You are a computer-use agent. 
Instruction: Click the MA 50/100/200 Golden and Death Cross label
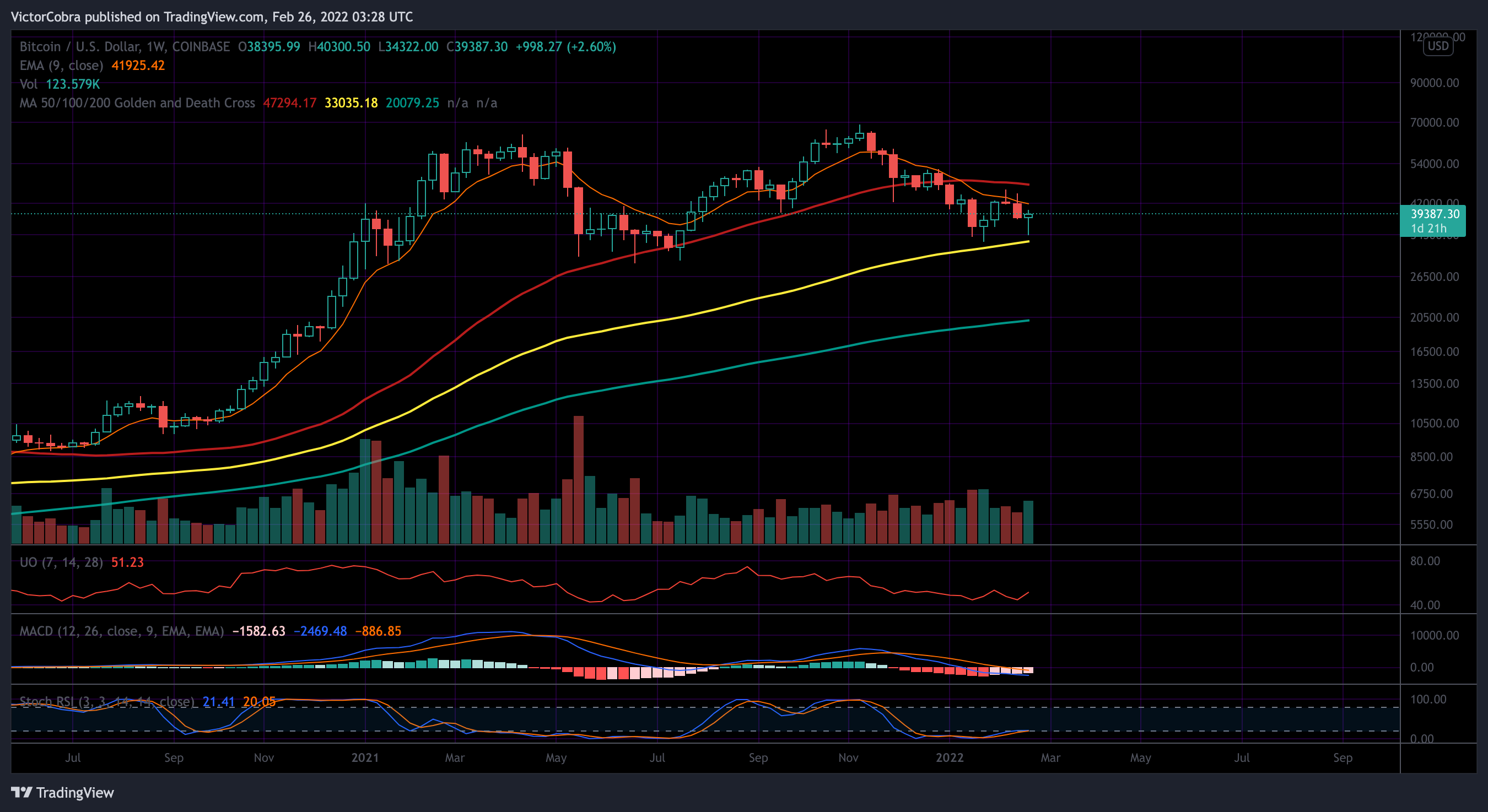point(137,103)
